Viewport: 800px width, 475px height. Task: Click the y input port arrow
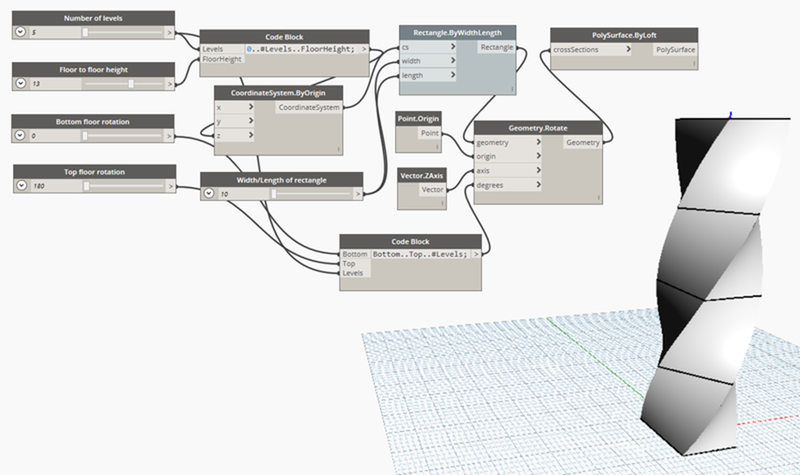click(251, 121)
